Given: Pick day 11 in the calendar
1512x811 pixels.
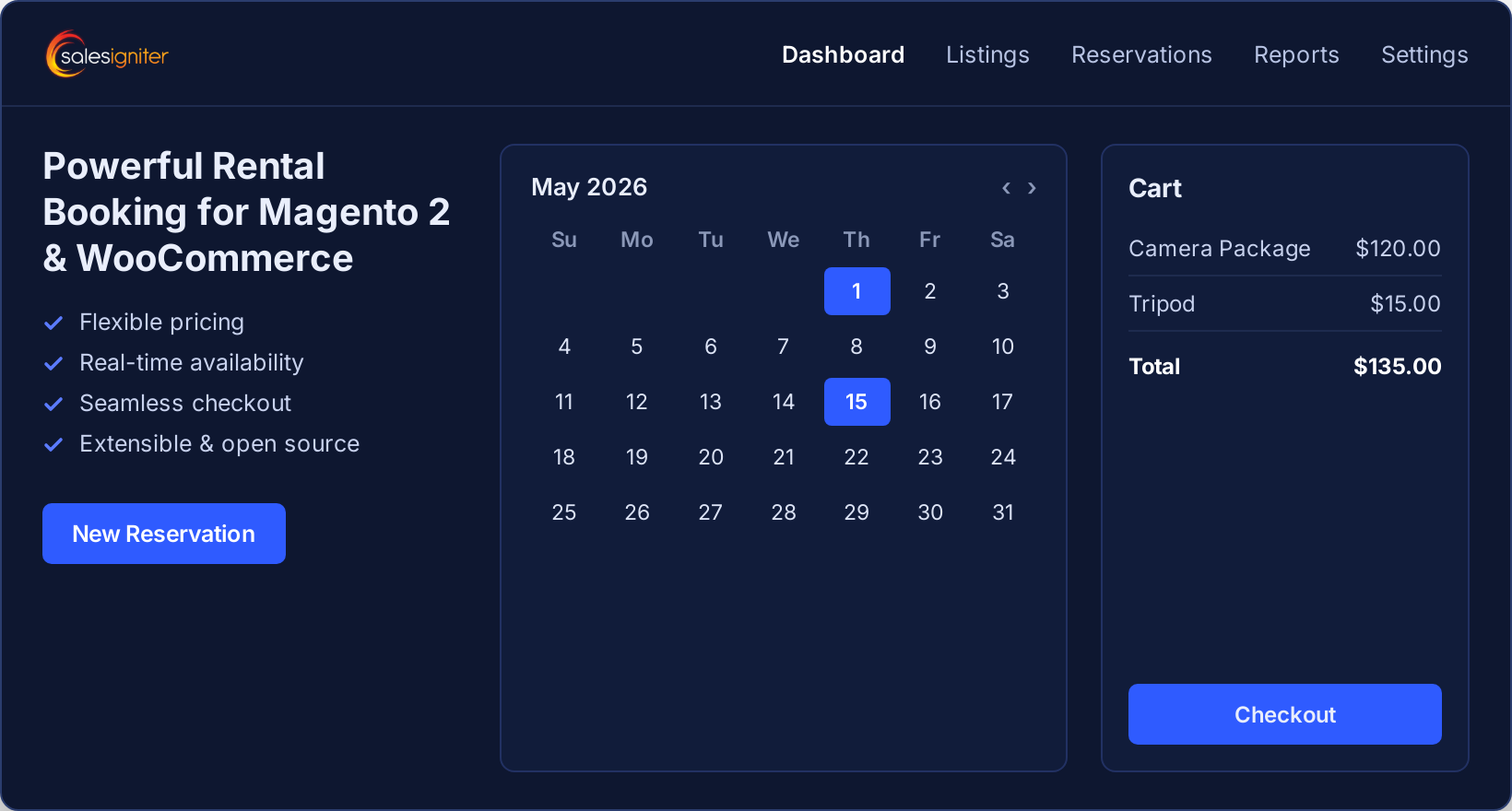Looking at the screenshot, I should [x=564, y=402].
